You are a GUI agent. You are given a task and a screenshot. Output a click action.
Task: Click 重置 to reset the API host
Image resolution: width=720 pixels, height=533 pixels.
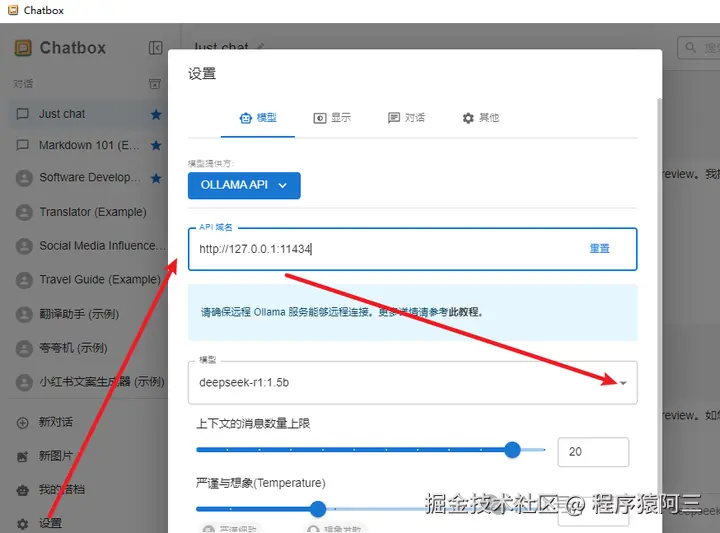[599, 249]
